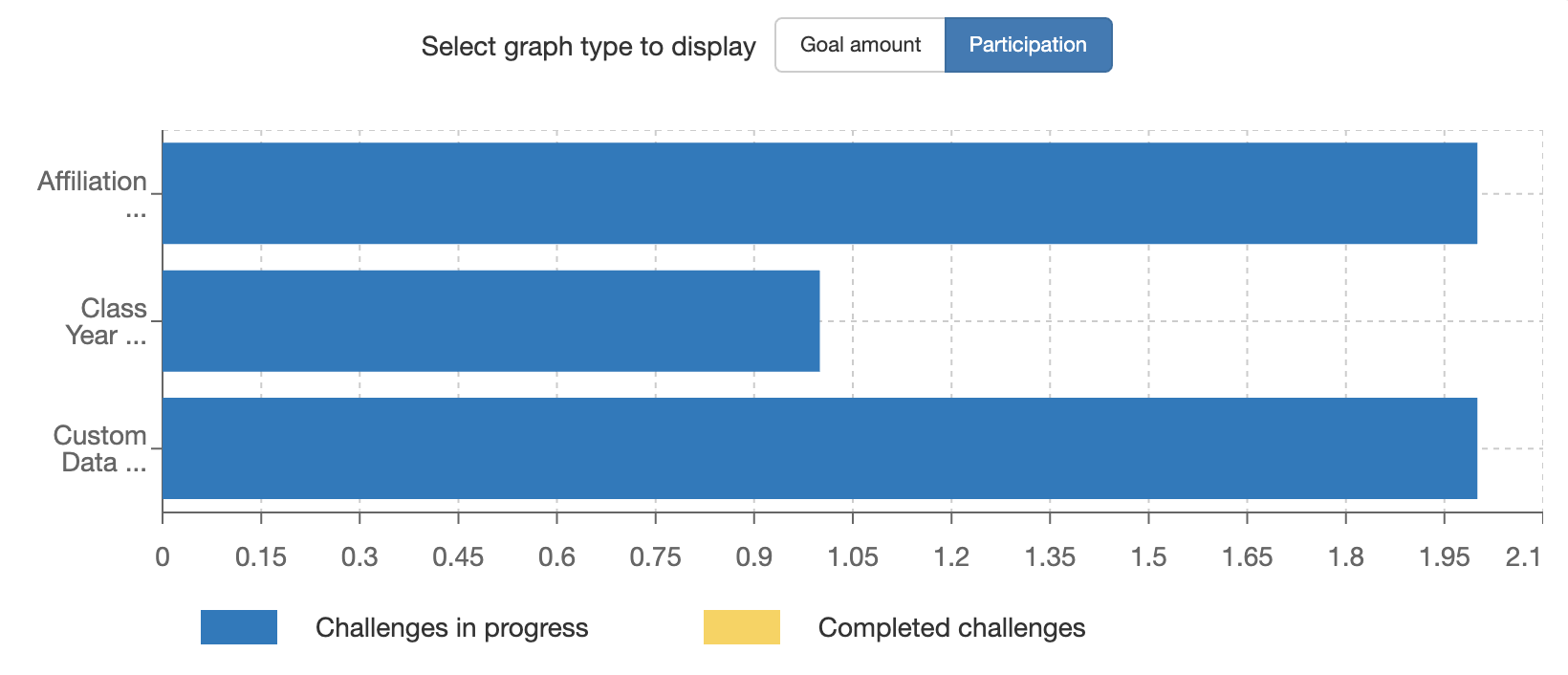Click the 0.3 x-axis tick label

tap(359, 557)
